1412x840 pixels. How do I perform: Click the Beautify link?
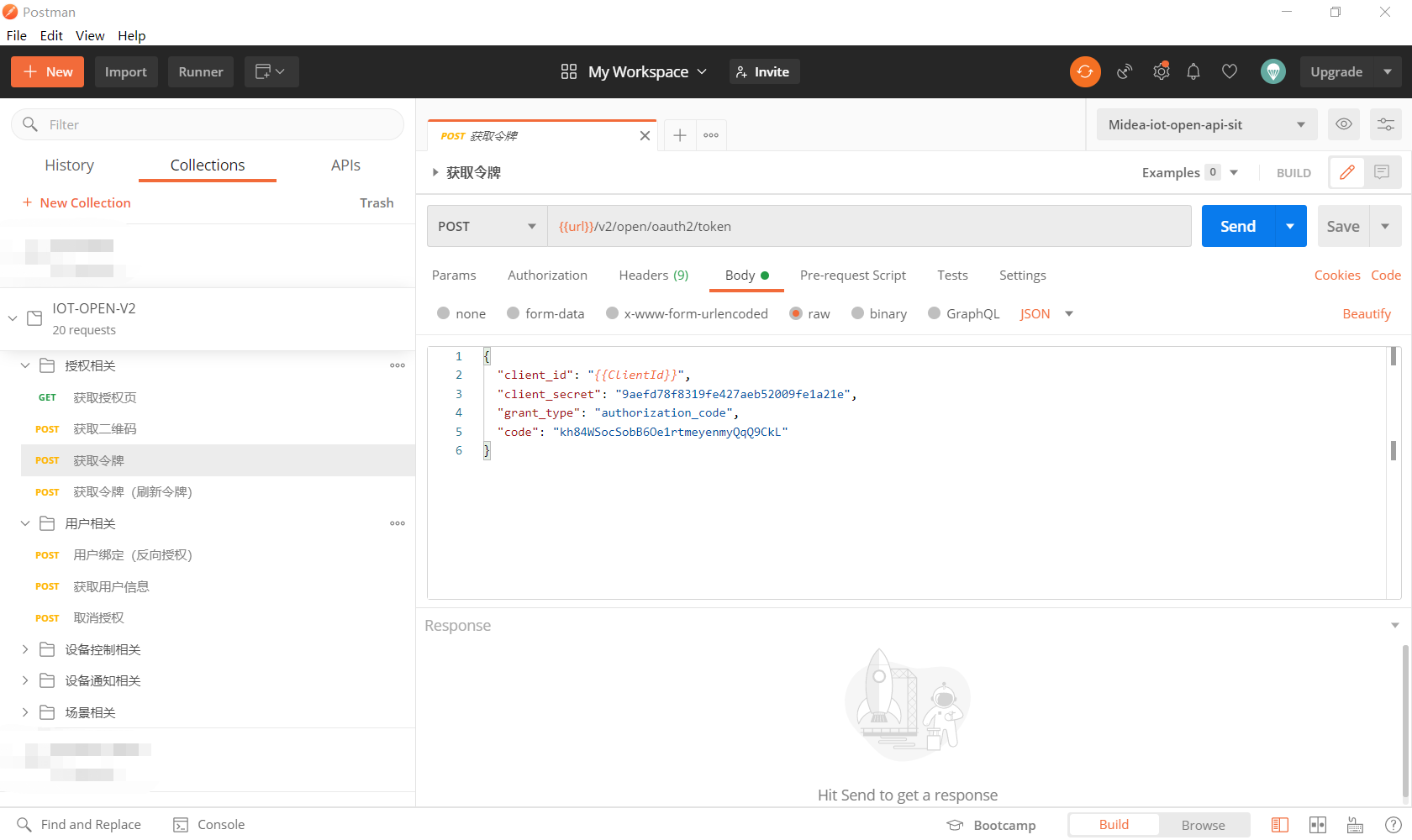coord(1367,313)
